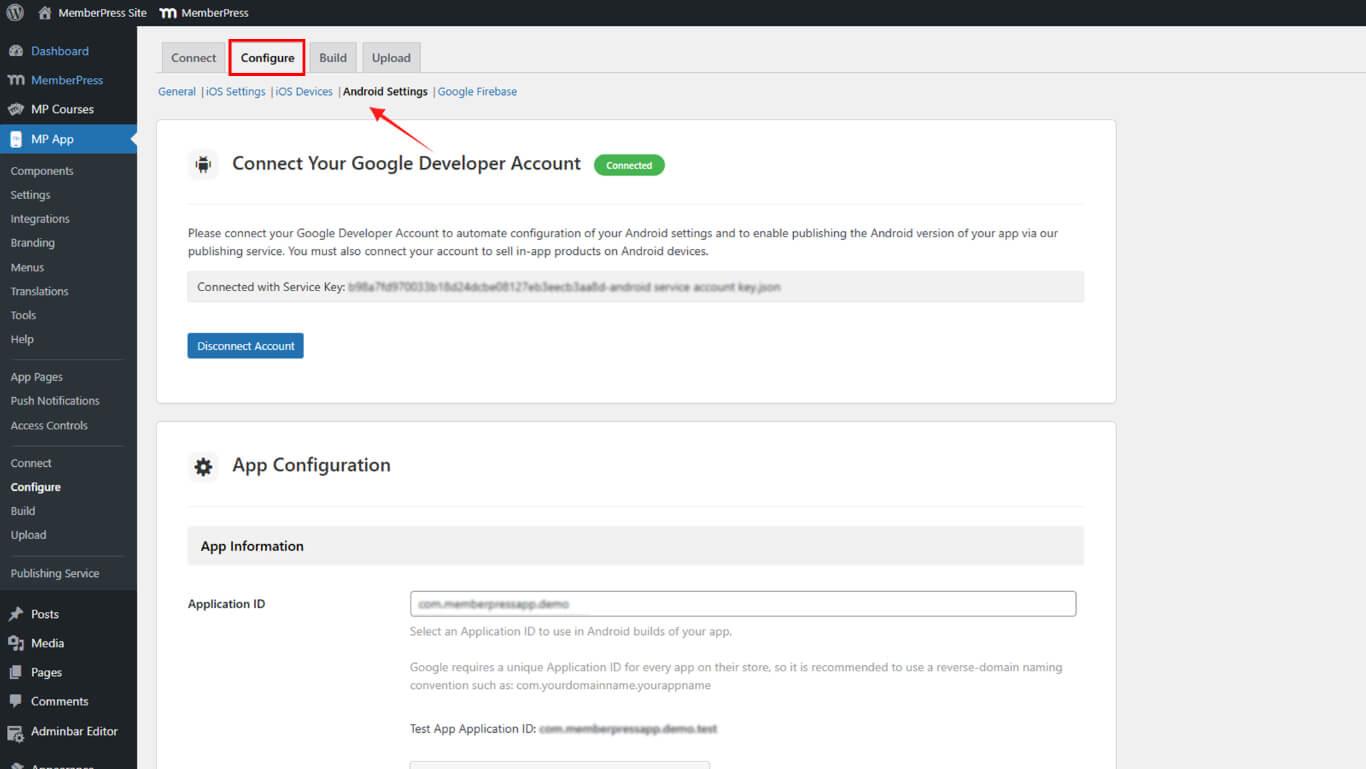Open Media library via its sidebar icon
Screen dimensions: 1366x769
point(16,643)
